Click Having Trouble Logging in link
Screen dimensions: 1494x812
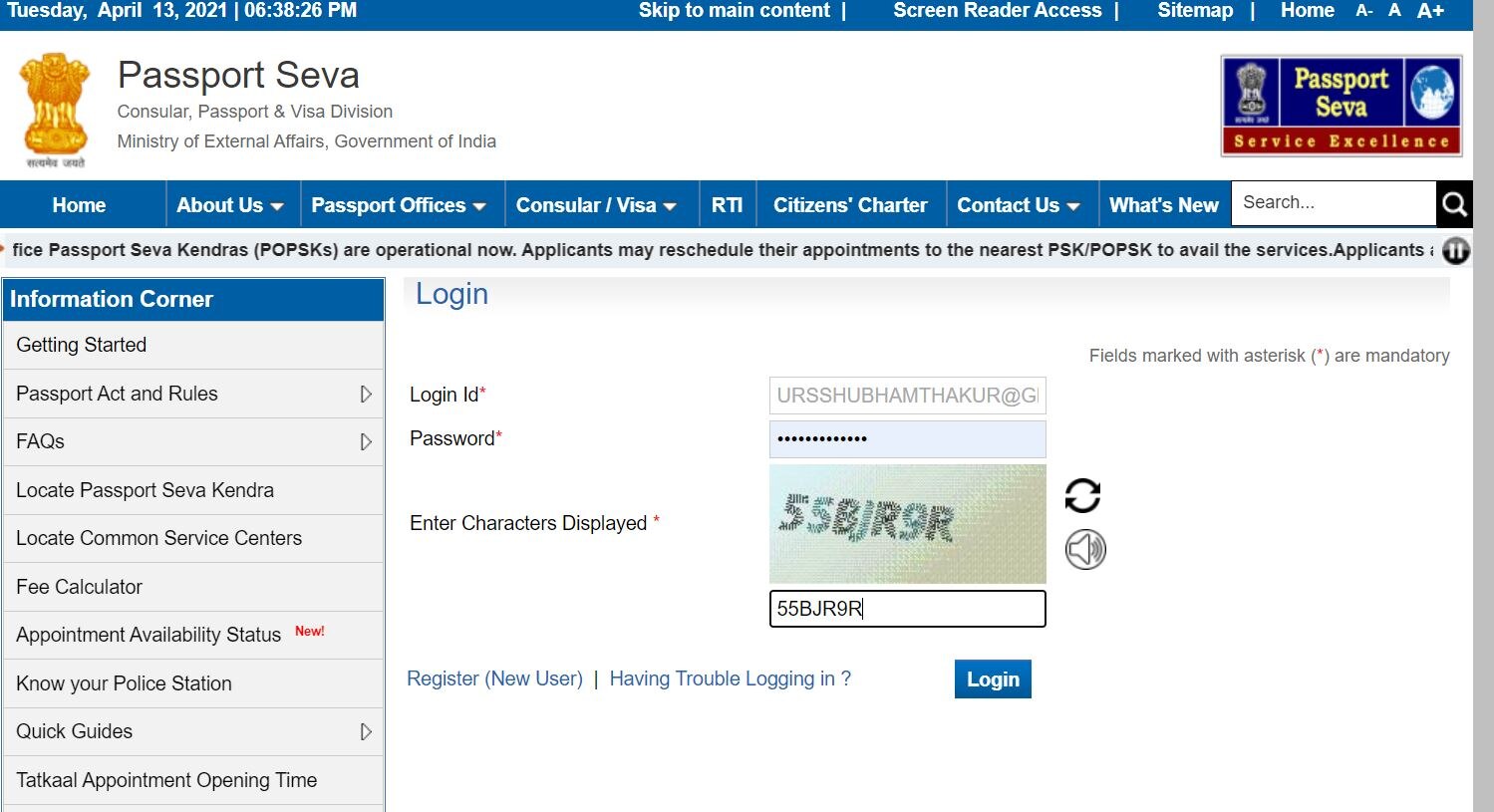[730, 678]
